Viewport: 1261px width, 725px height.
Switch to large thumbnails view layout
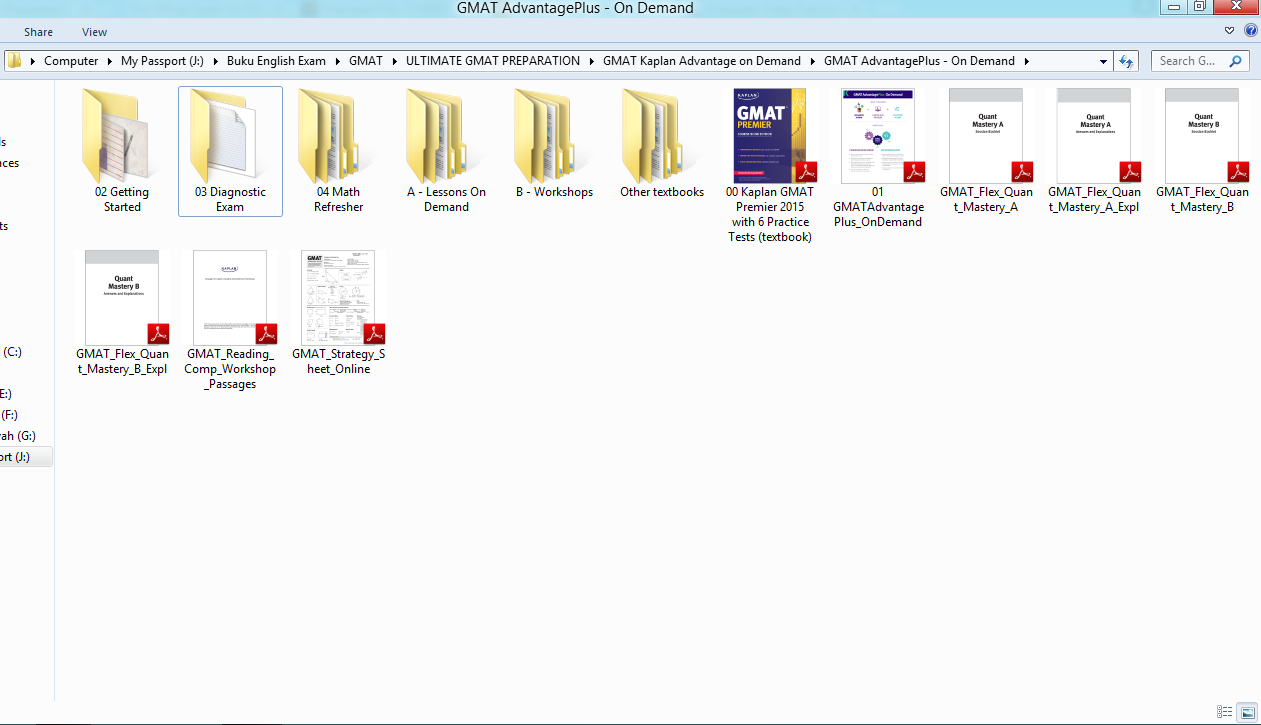[x=1246, y=712]
